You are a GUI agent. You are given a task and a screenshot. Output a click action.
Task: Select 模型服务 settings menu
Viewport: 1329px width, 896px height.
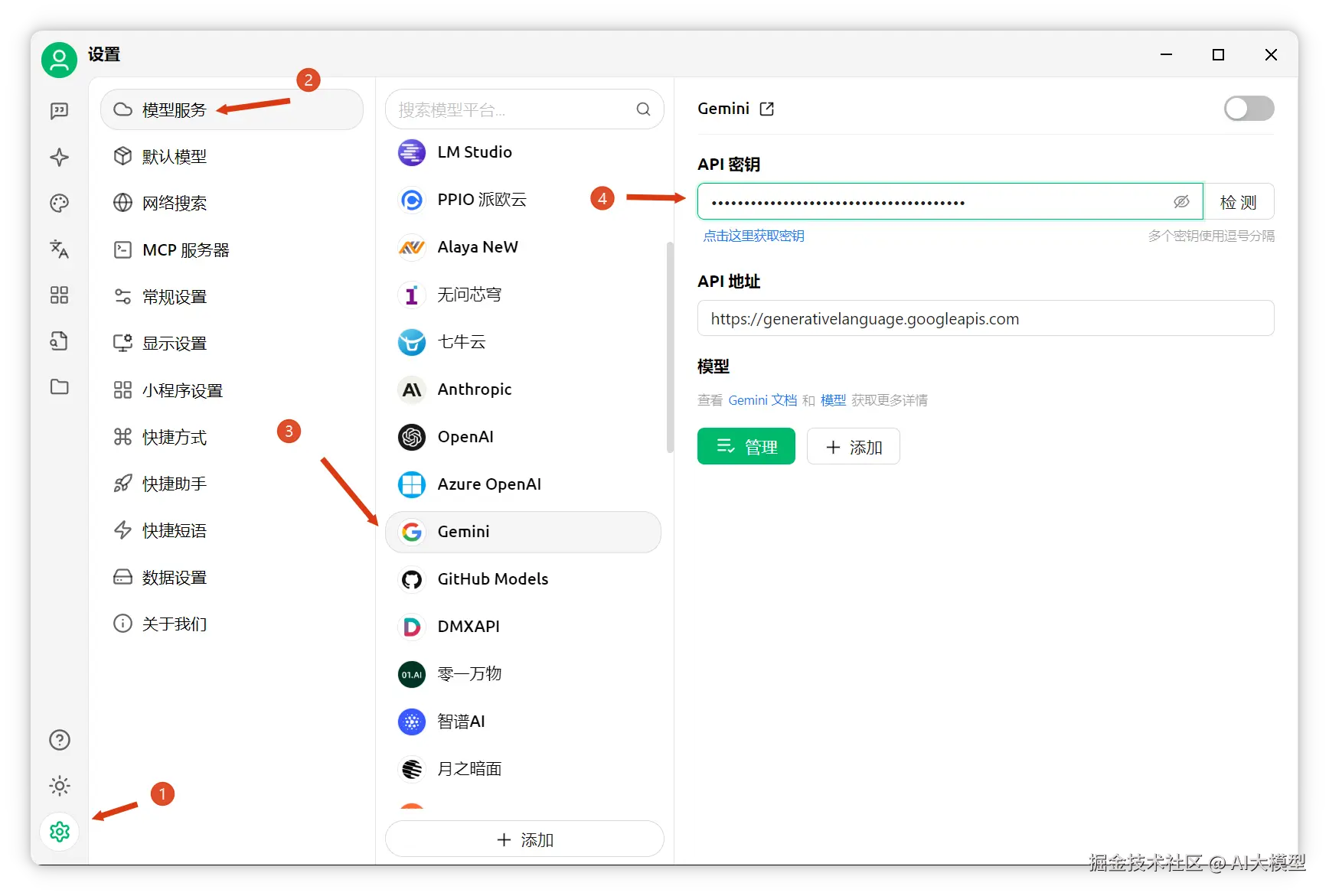(231, 109)
